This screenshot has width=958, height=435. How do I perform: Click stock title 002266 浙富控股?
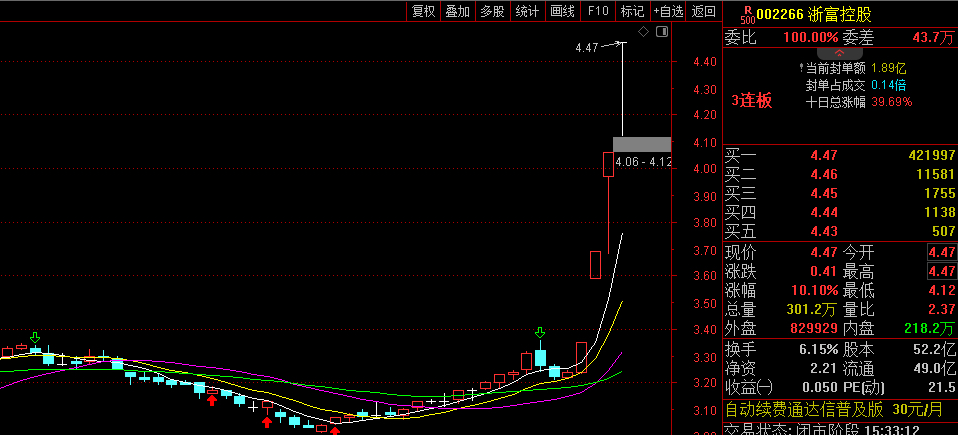tap(814, 15)
